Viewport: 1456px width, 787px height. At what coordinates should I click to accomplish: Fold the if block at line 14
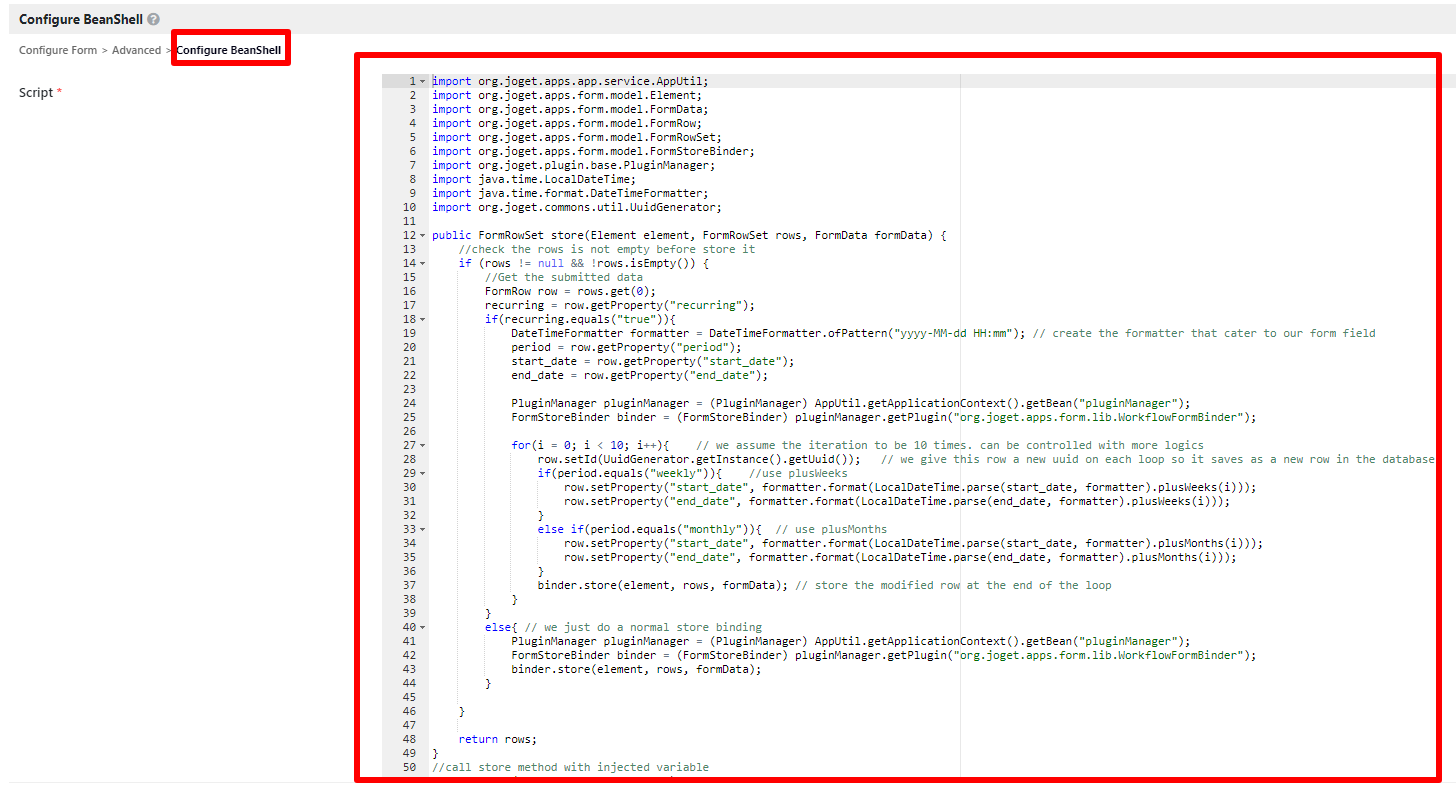click(422, 263)
